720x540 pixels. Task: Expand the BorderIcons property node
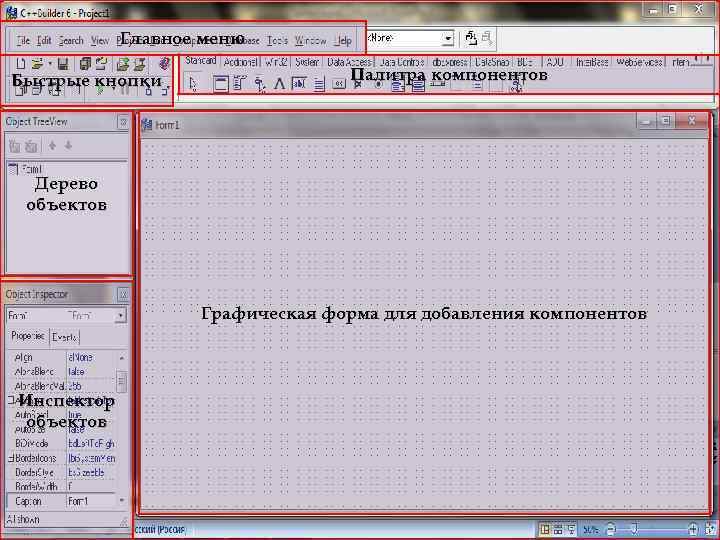coord(11,458)
